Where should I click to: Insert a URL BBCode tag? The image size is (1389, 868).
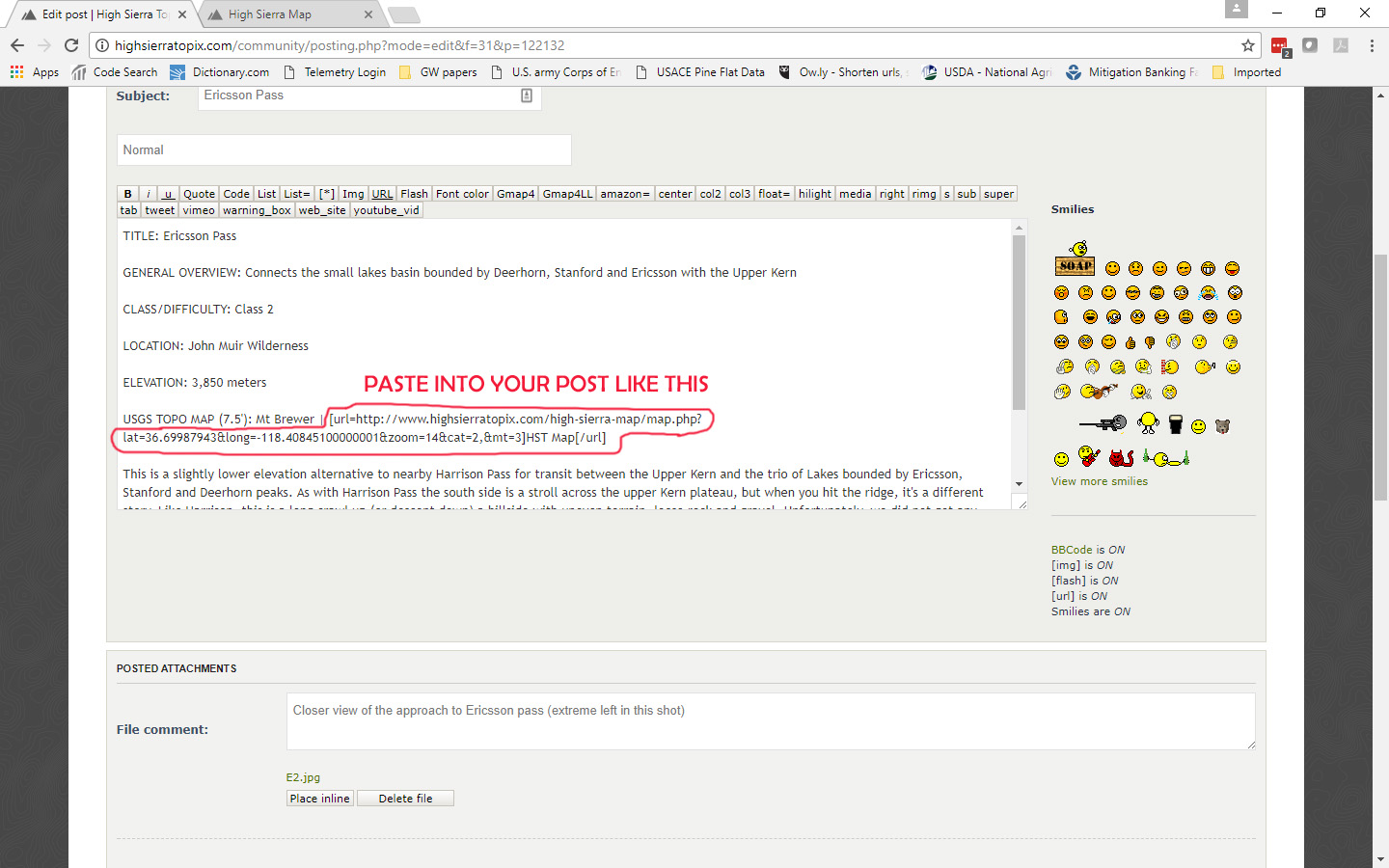[383, 194]
